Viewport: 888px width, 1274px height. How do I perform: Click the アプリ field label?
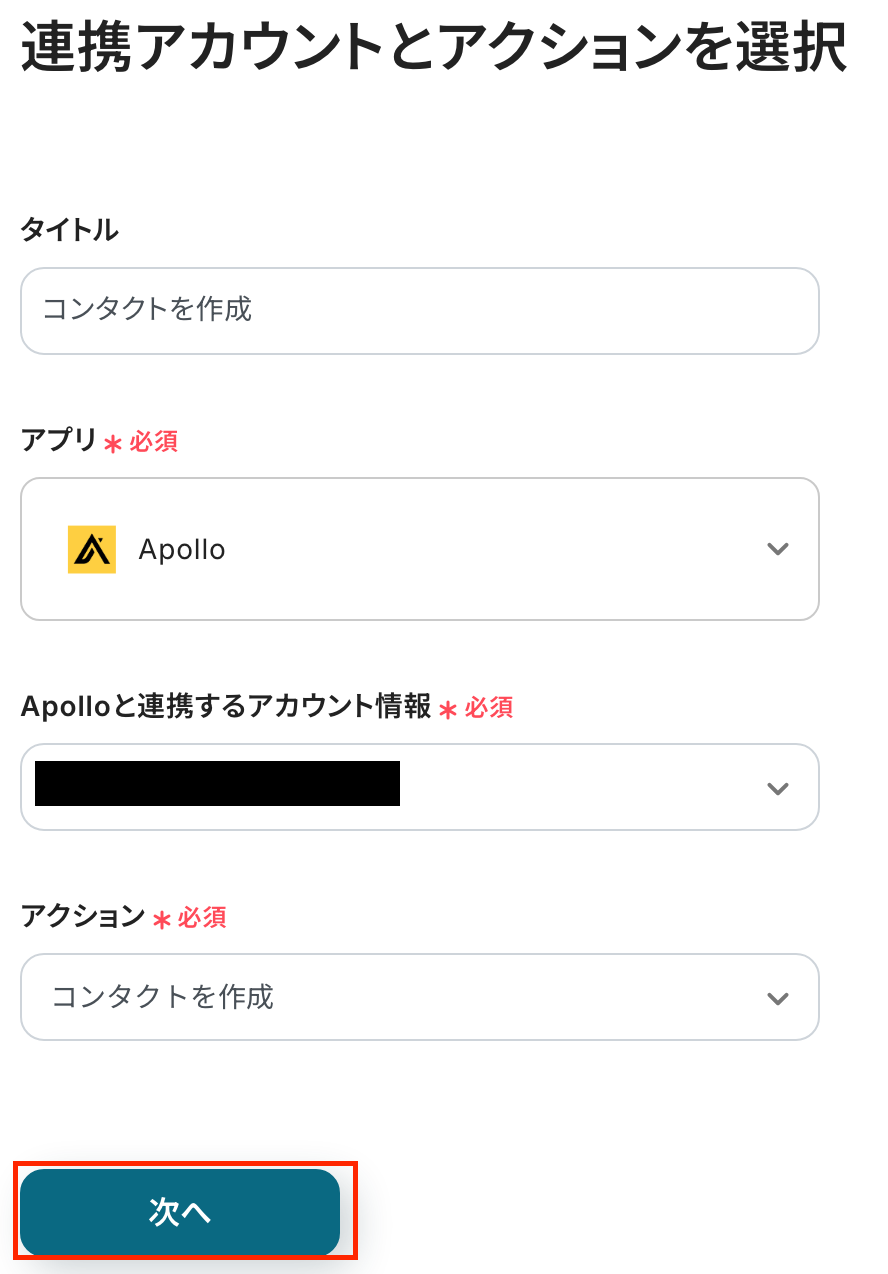coord(59,440)
